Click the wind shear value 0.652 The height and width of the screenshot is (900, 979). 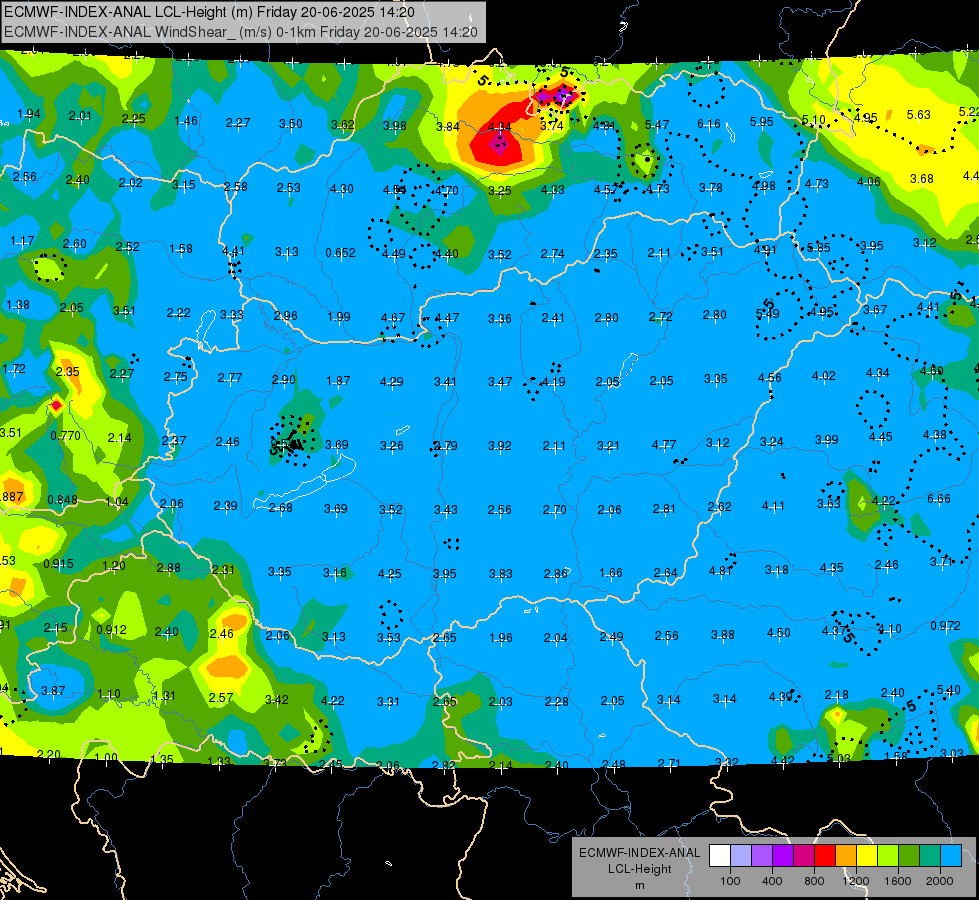click(340, 253)
